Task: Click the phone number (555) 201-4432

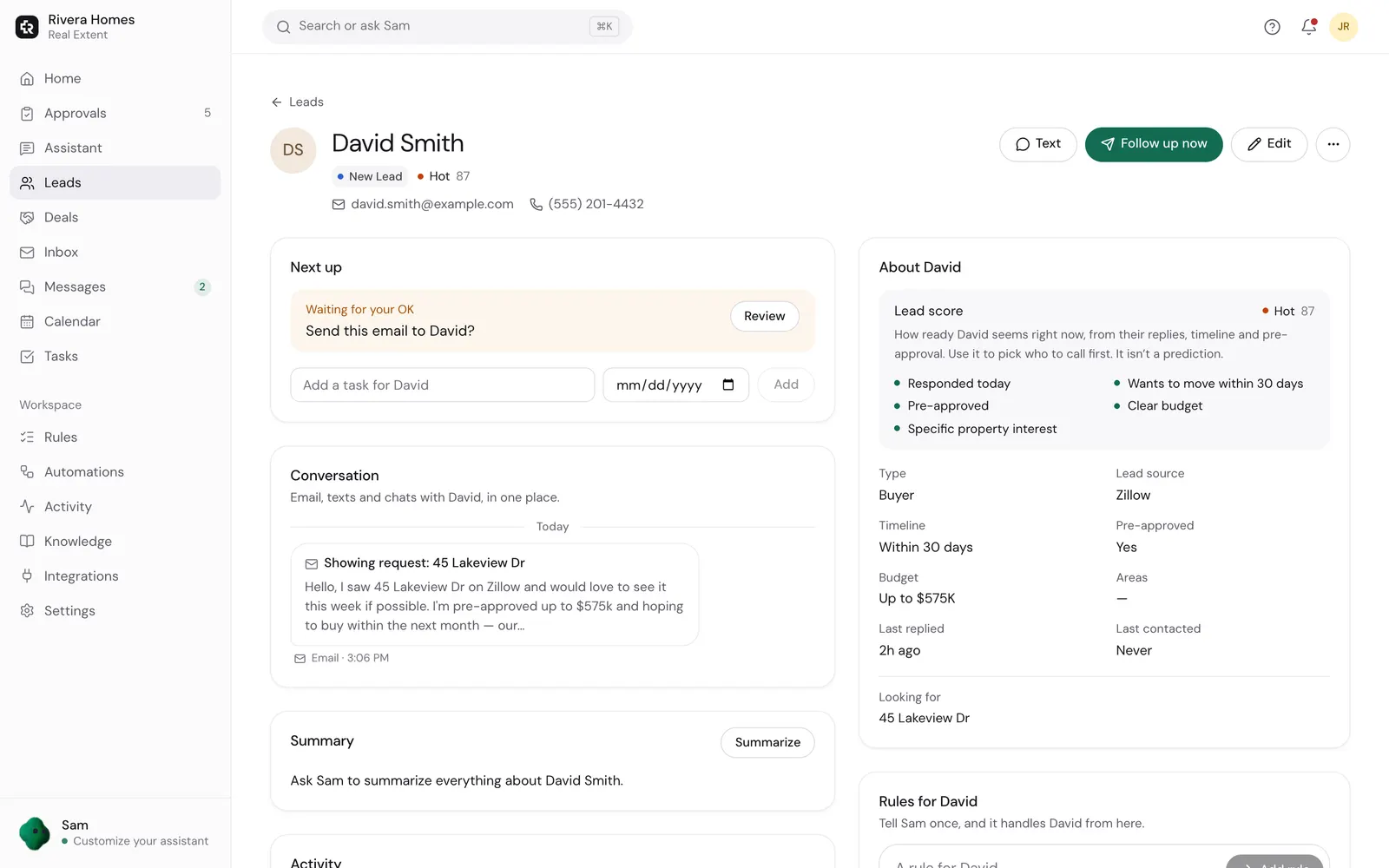Action: click(596, 204)
